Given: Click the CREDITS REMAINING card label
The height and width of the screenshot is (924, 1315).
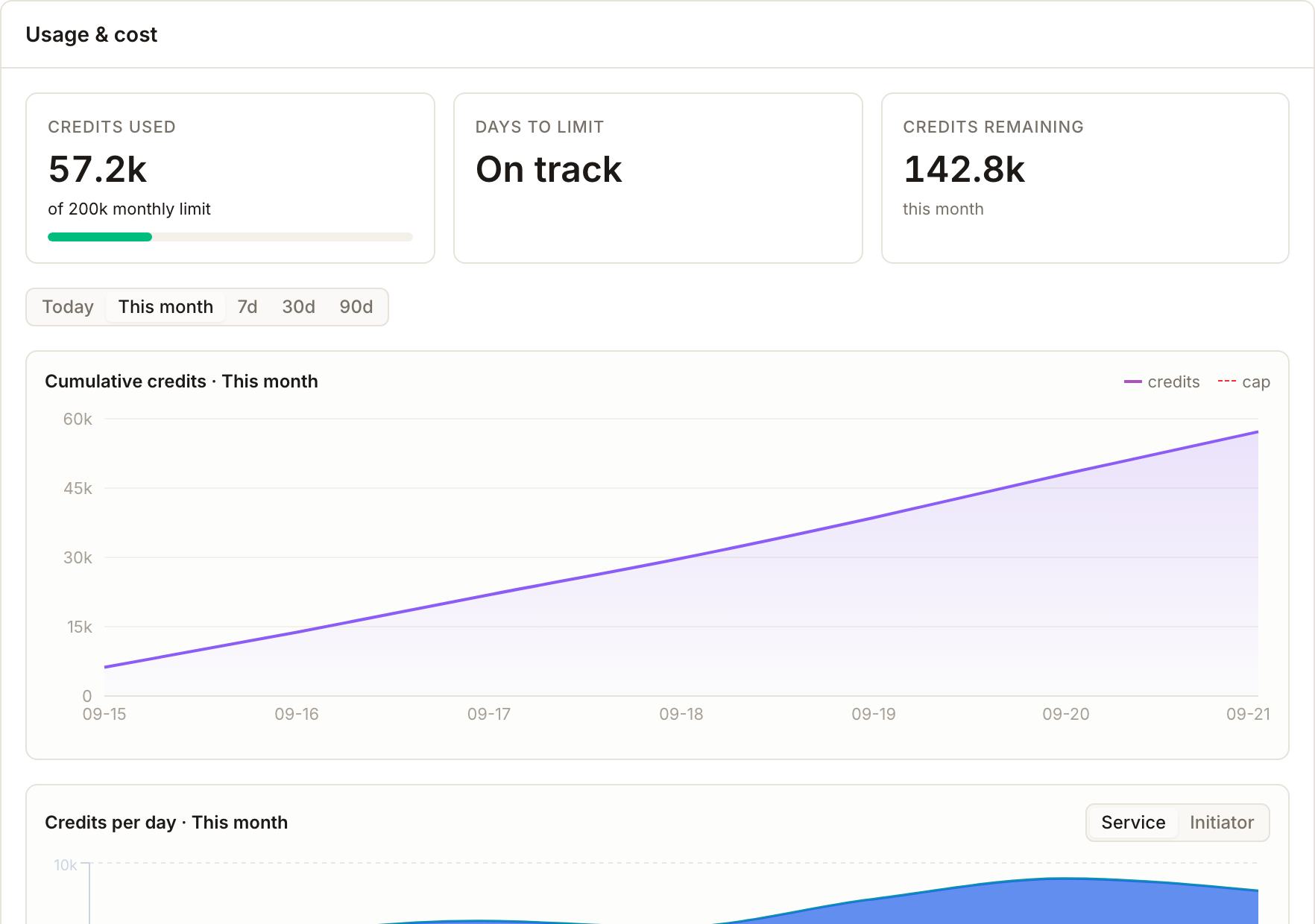Looking at the screenshot, I should (x=993, y=127).
